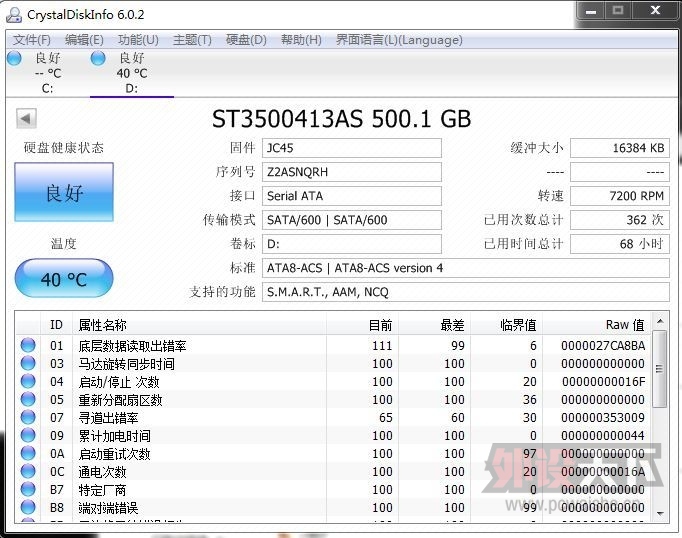The width and height of the screenshot is (682, 538).
Task: Click the 临界值 column header
Action: (x=506, y=325)
